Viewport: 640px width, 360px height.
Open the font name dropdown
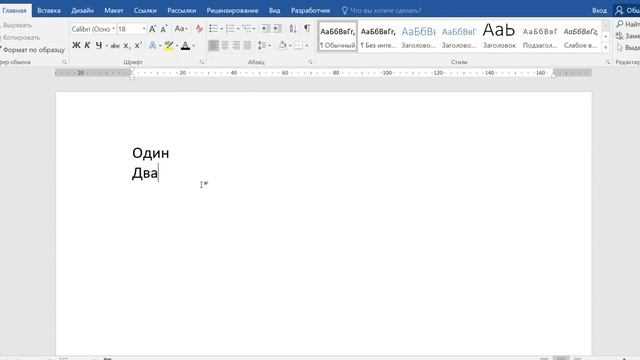point(113,29)
